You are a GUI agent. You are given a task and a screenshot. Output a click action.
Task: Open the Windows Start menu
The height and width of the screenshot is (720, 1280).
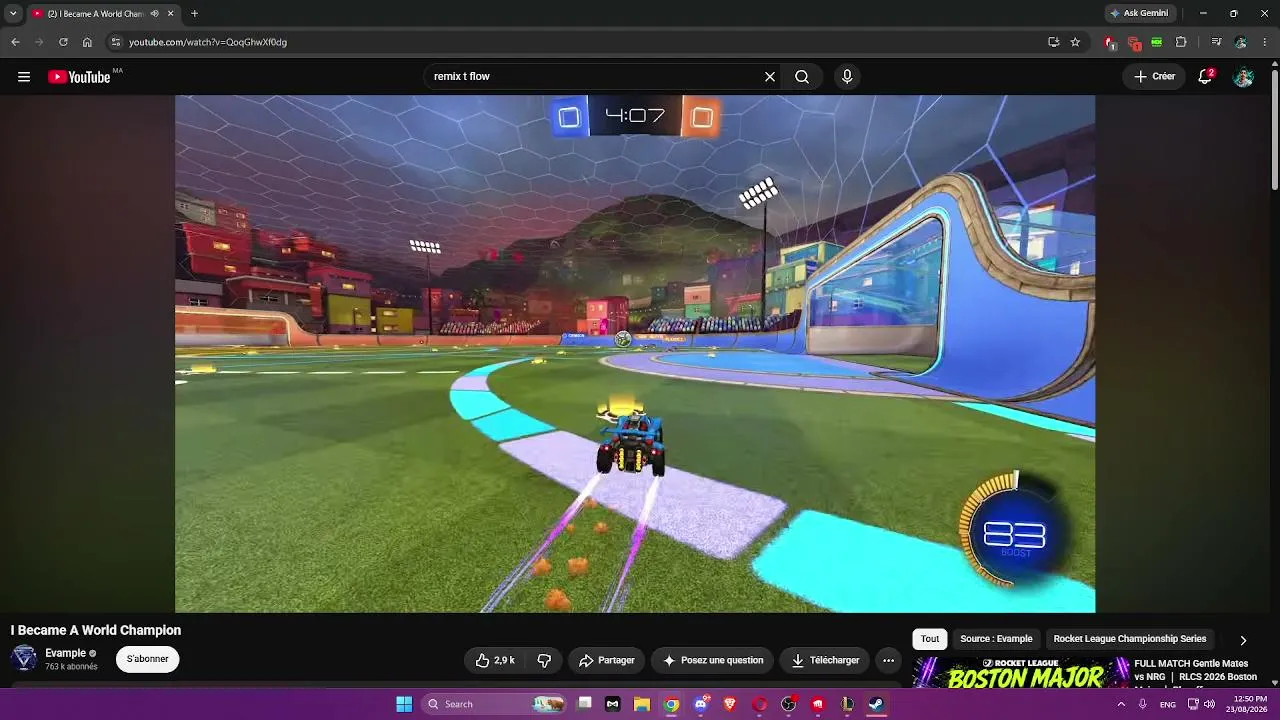[x=404, y=704]
